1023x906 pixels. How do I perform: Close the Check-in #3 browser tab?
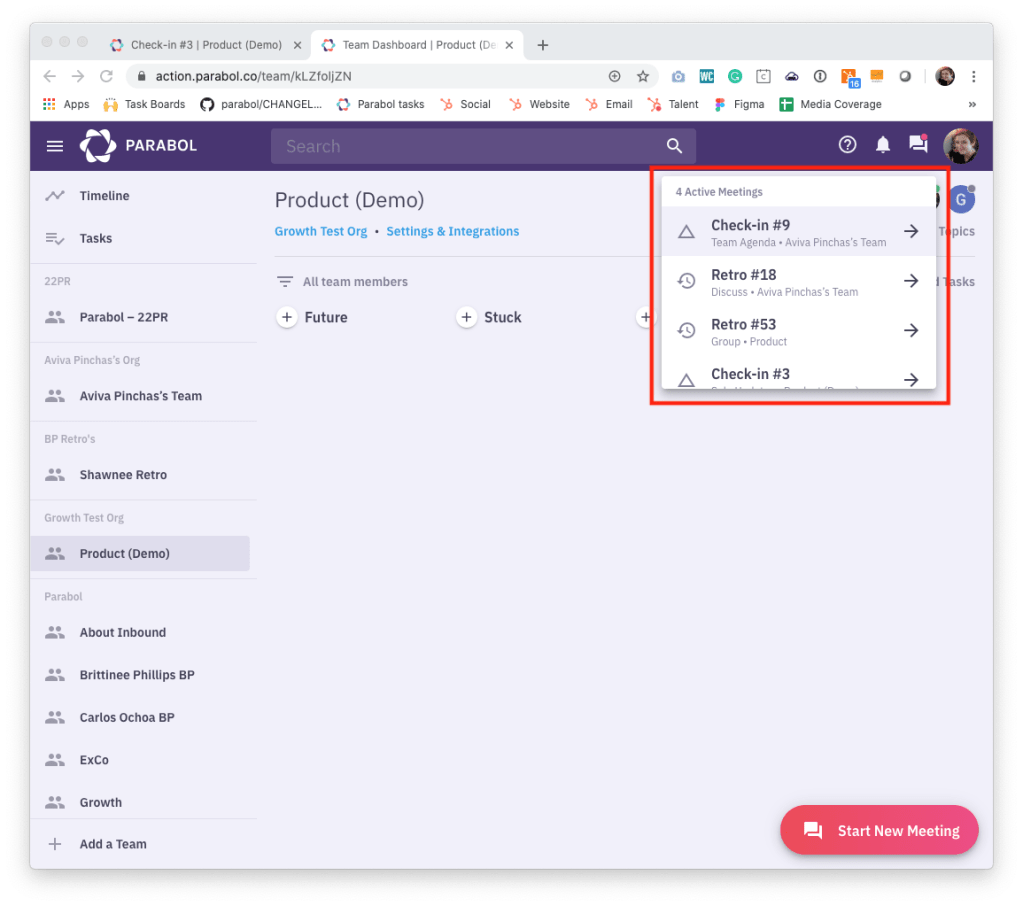(x=298, y=45)
